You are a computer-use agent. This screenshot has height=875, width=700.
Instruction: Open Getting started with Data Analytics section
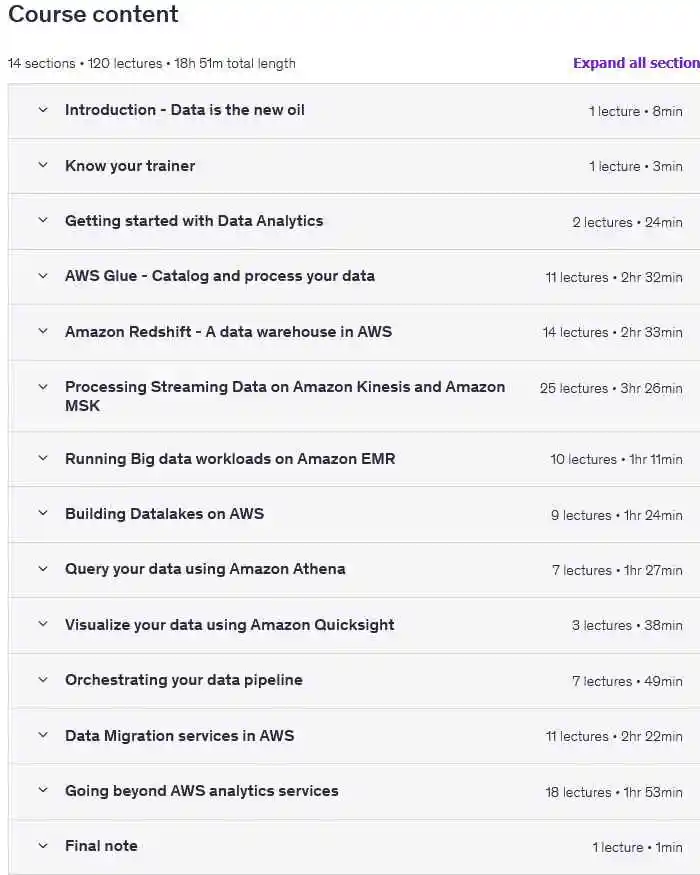(194, 221)
